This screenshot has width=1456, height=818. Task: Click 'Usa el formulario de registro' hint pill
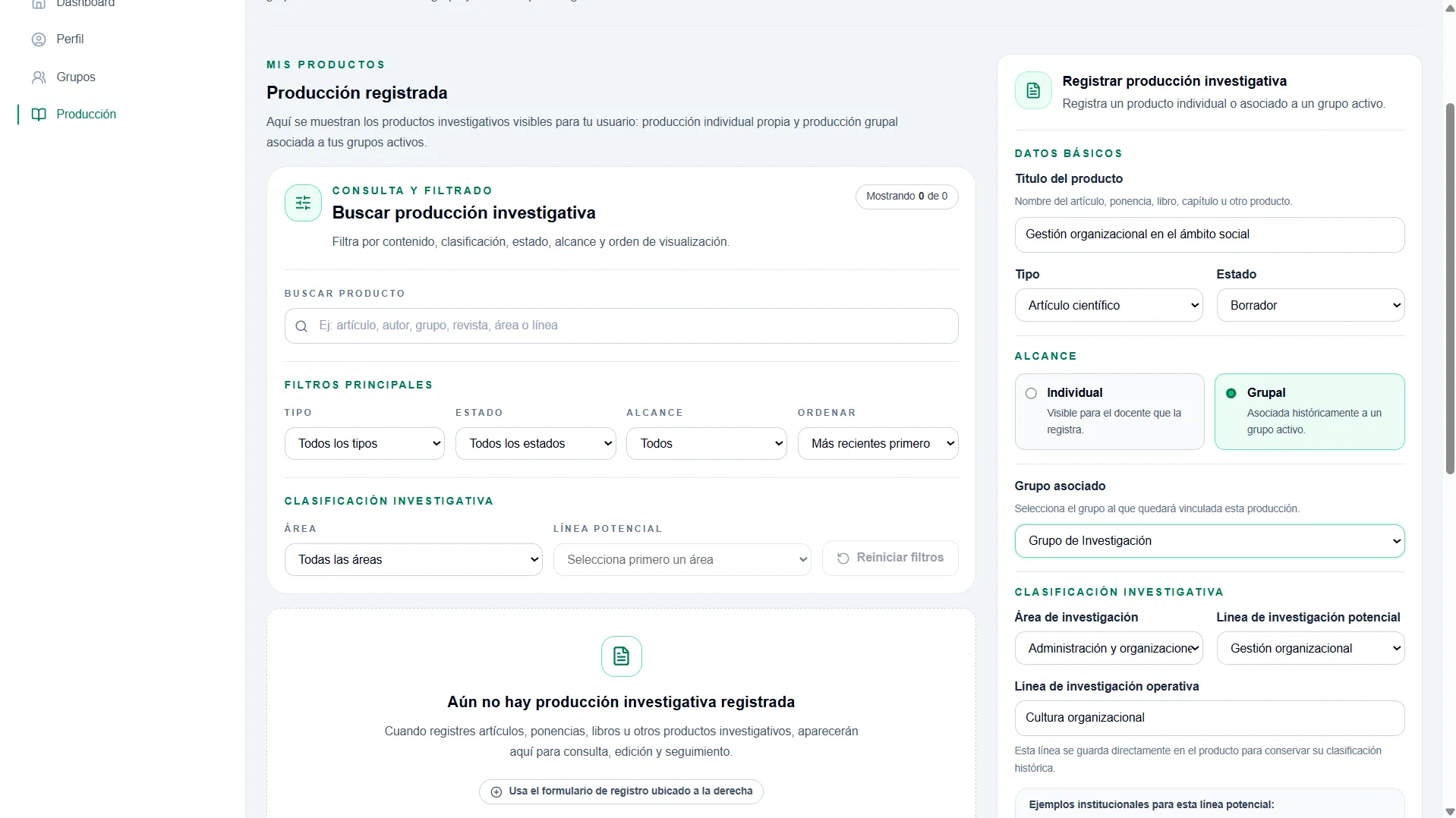(x=621, y=791)
